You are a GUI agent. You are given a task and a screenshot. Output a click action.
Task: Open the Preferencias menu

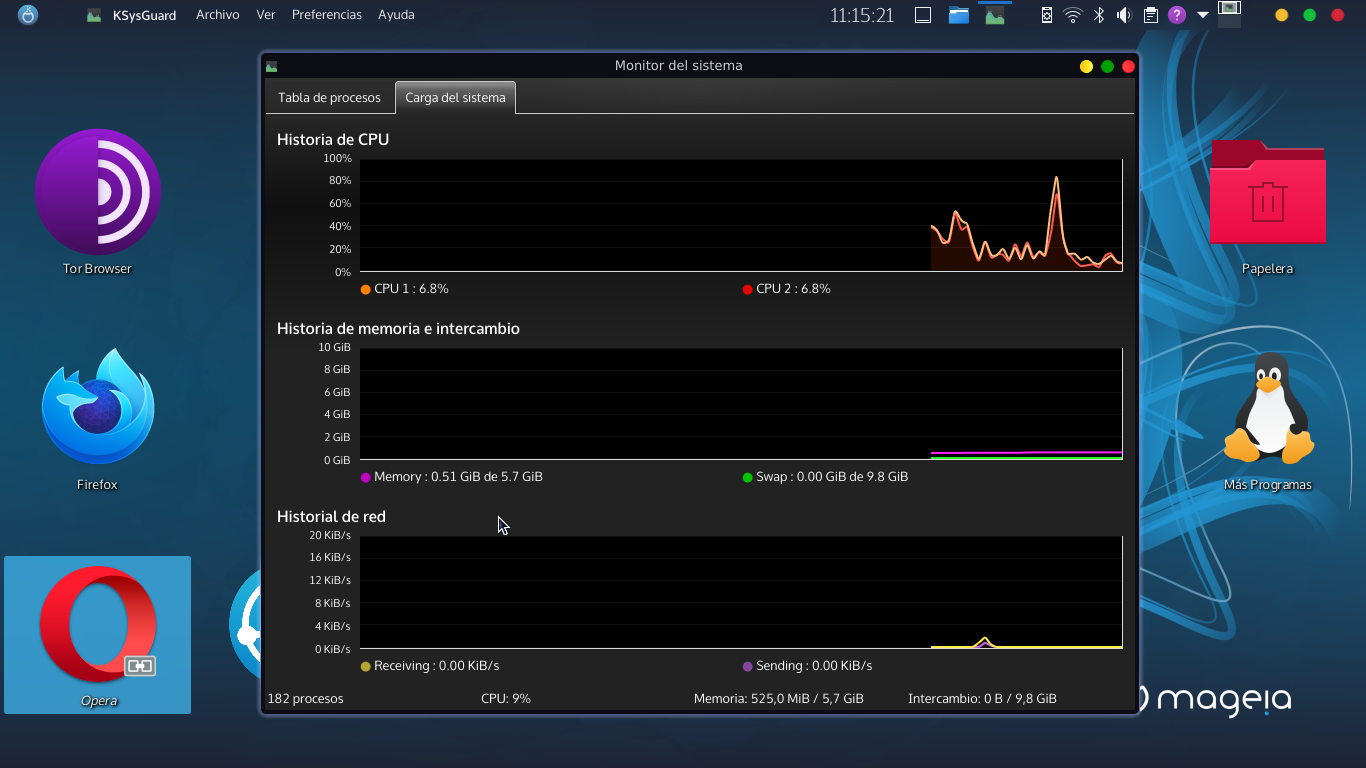pos(326,15)
